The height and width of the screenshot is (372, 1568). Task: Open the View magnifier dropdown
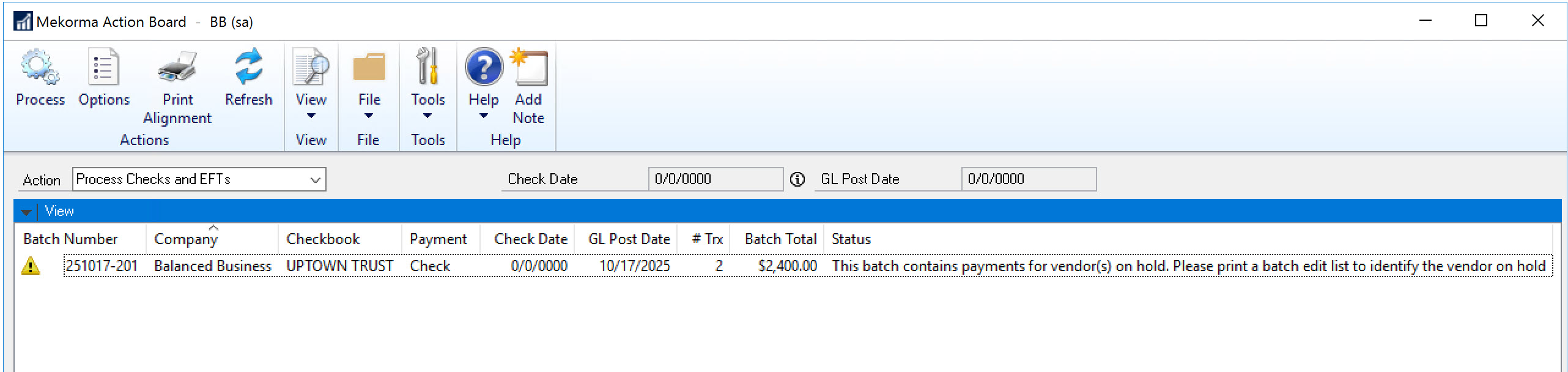pyautogui.click(x=311, y=68)
